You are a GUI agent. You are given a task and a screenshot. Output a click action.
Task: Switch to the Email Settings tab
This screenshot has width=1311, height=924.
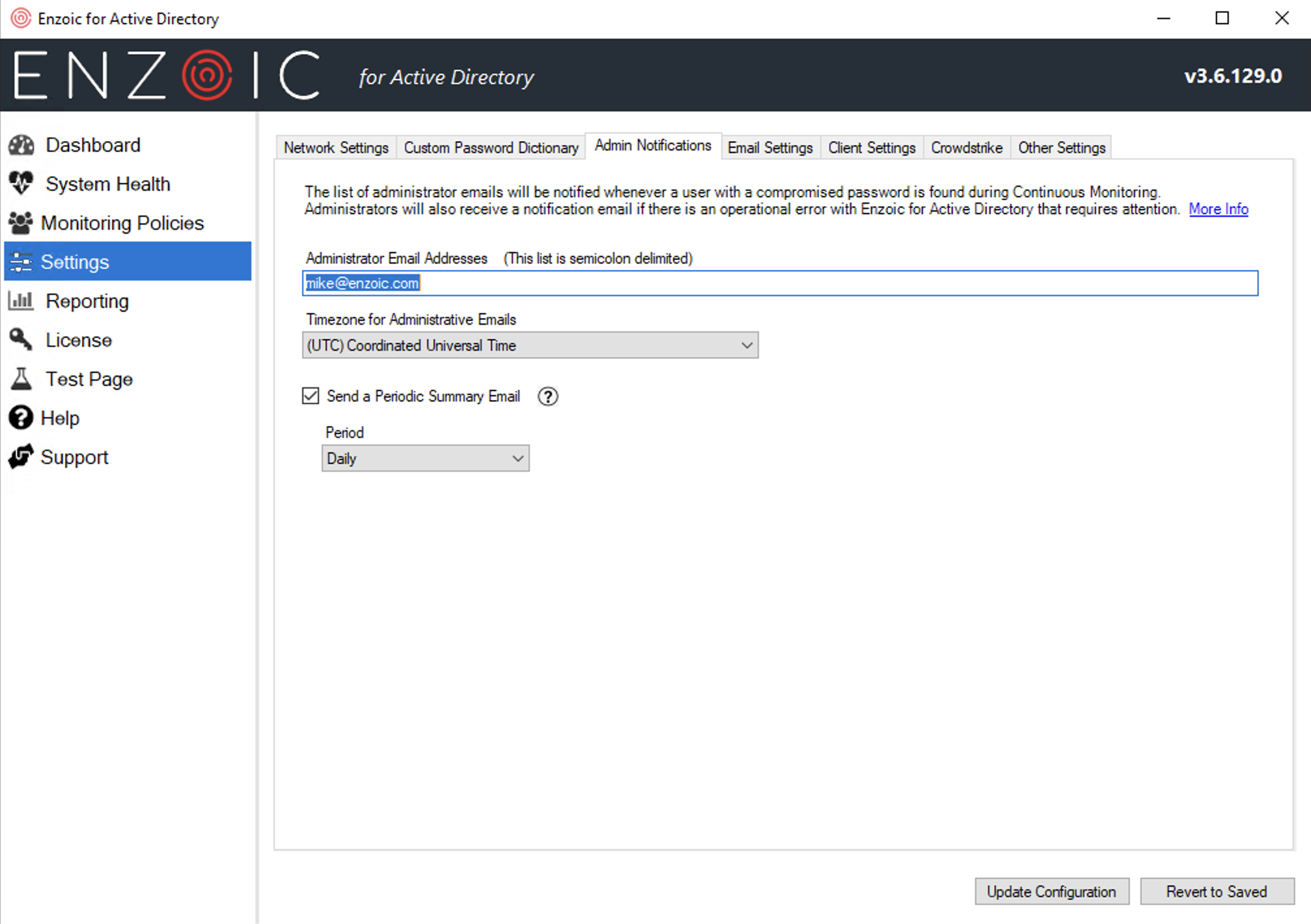770,148
